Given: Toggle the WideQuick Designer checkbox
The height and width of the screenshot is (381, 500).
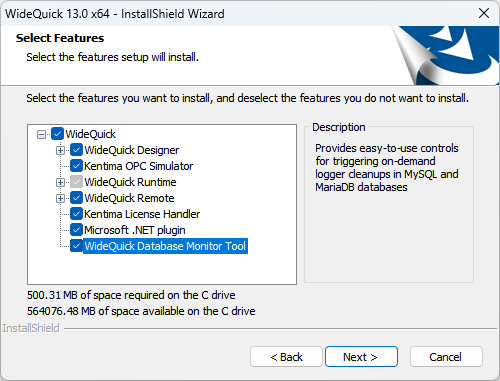Looking at the screenshot, I should [x=77, y=150].
